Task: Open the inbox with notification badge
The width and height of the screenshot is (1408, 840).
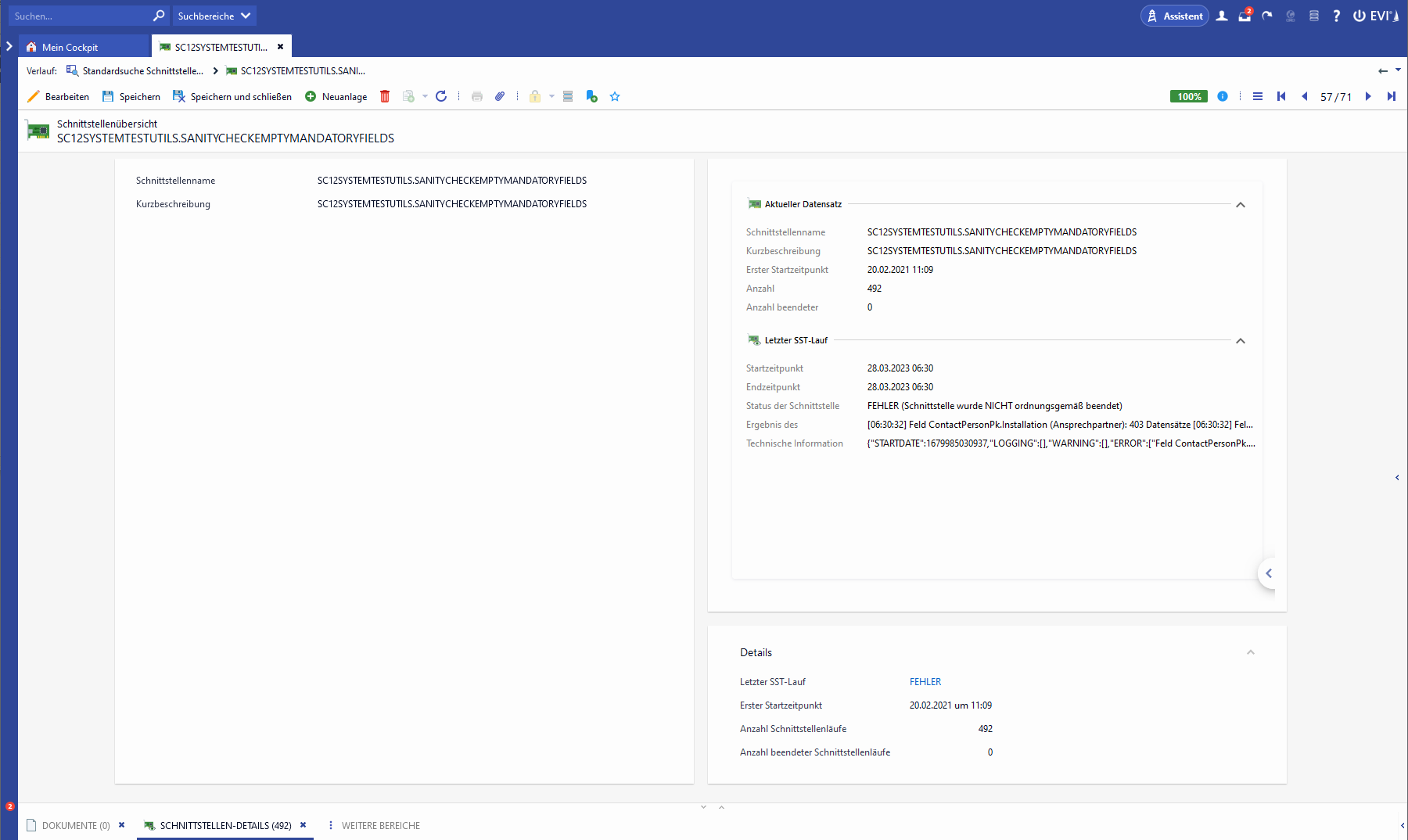Action: click(x=1245, y=16)
